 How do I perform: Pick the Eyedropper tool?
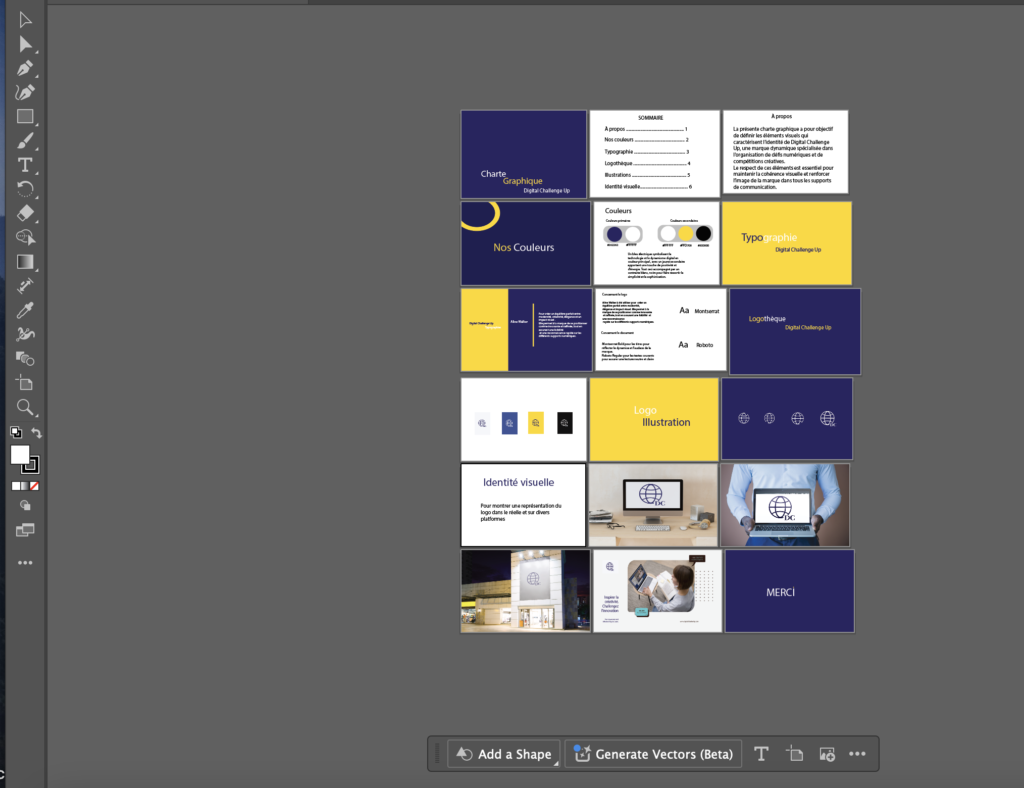pyautogui.click(x=25, y=310)
